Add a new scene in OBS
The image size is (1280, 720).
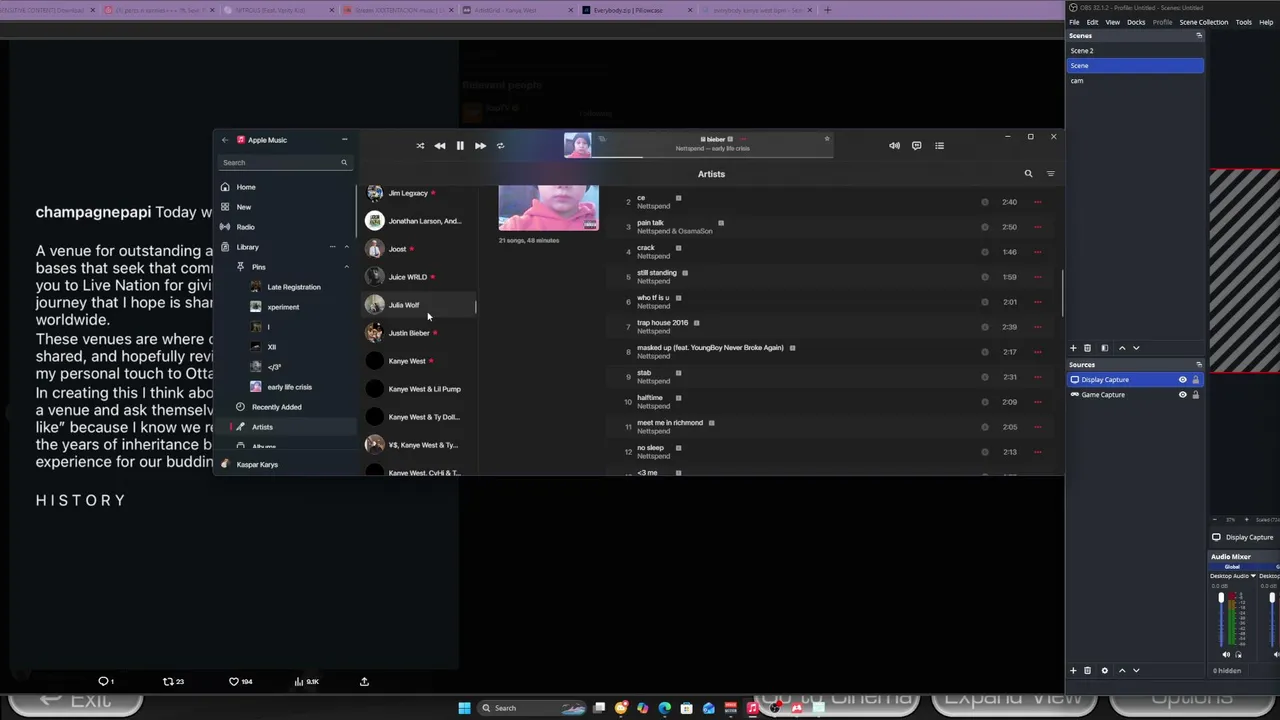click(x=1073, y=348)
